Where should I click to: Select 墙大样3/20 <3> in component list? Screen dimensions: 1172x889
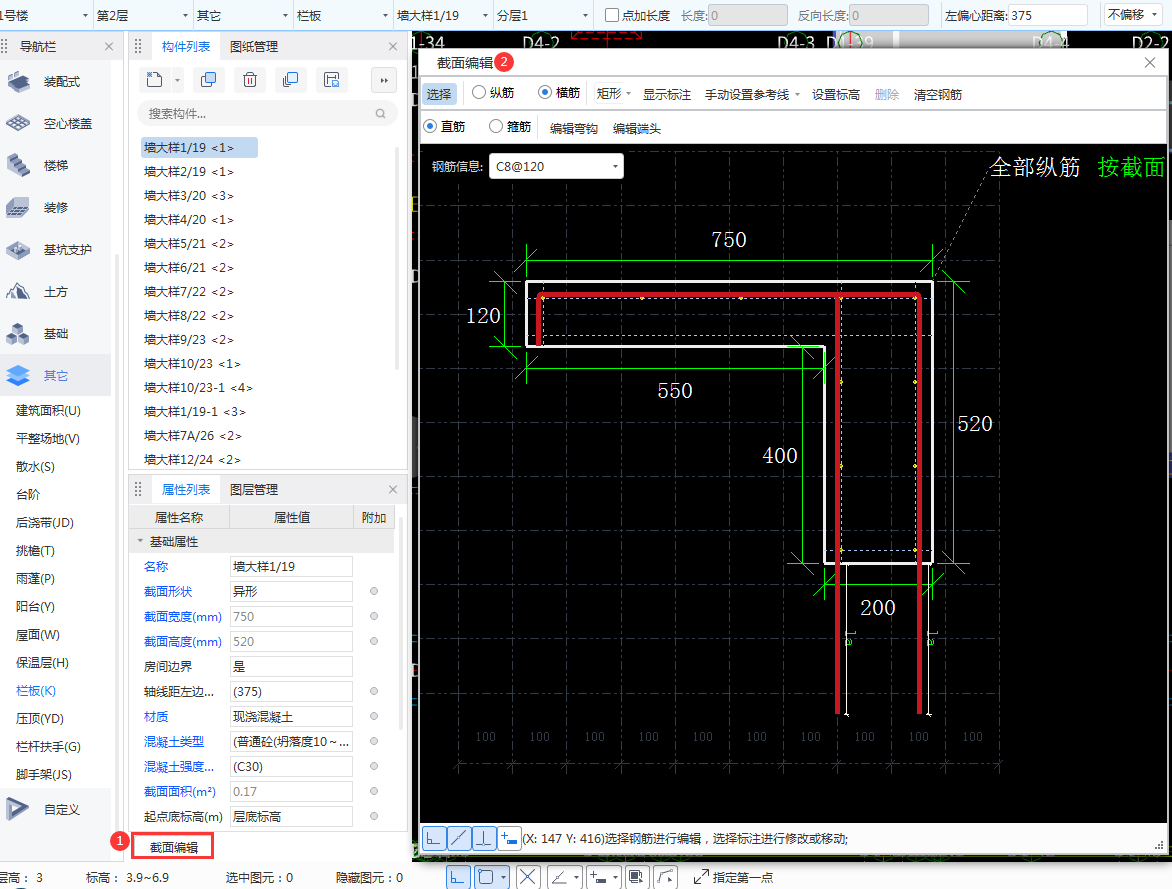[x=189, y=196]
